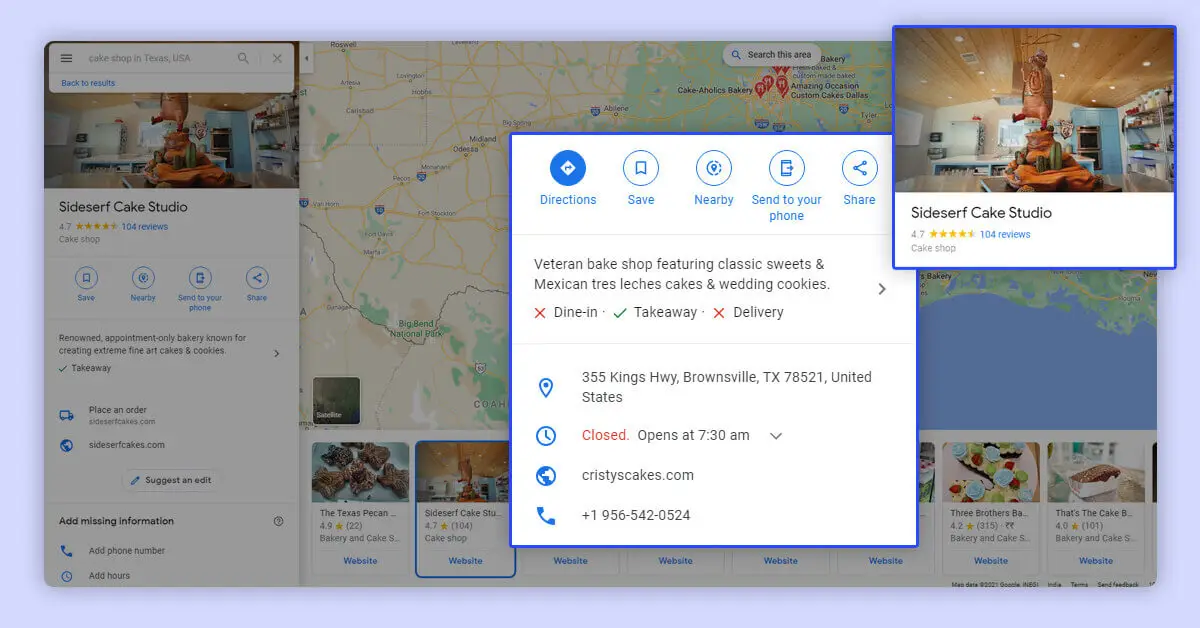Click the Cake-Aholics Bakery map label

(x=715, y=90)
